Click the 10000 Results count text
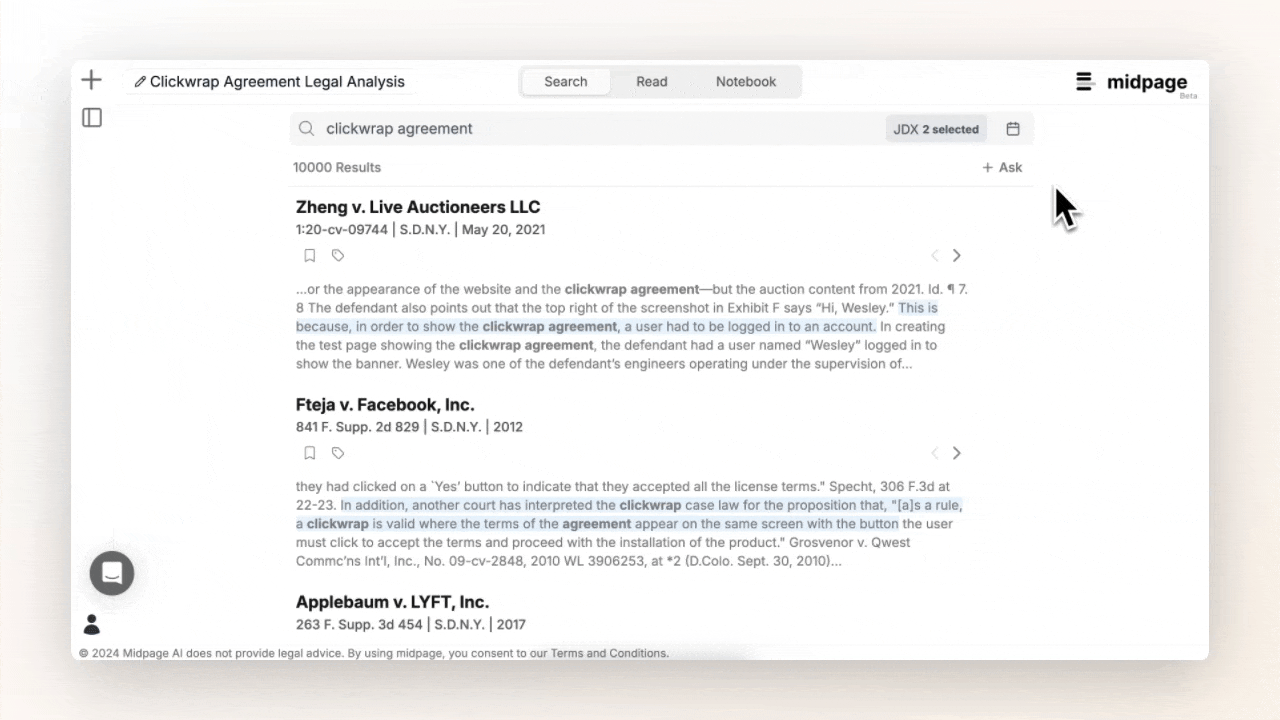 point(337,168)
